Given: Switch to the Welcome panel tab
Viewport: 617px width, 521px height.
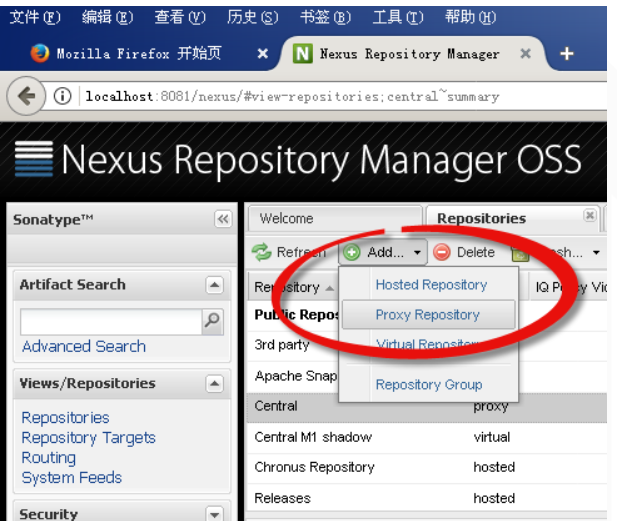Looking at the screenshot, I should [x=335, y=218].
